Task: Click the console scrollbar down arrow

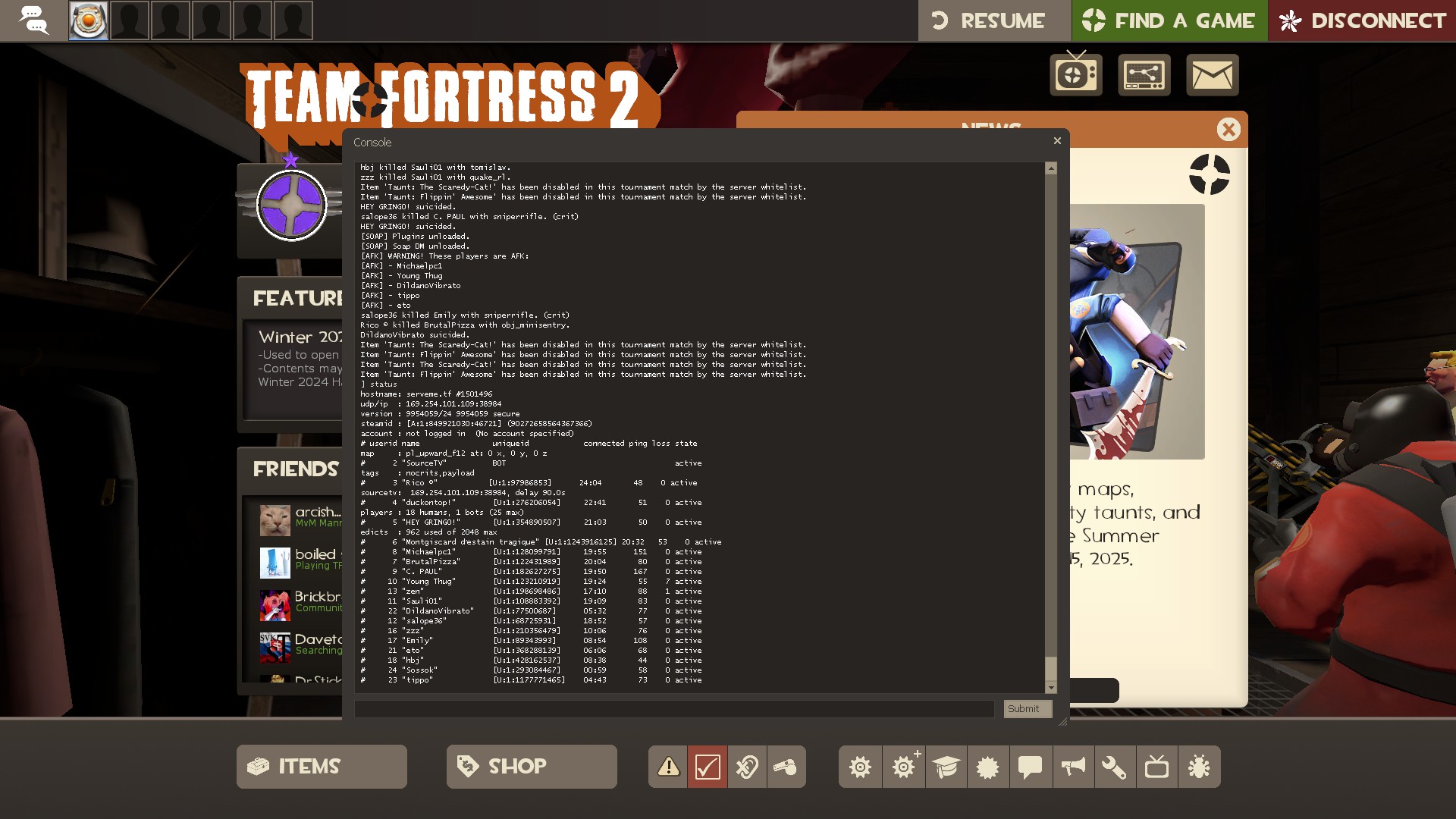Action: (x=1051, y=688)
